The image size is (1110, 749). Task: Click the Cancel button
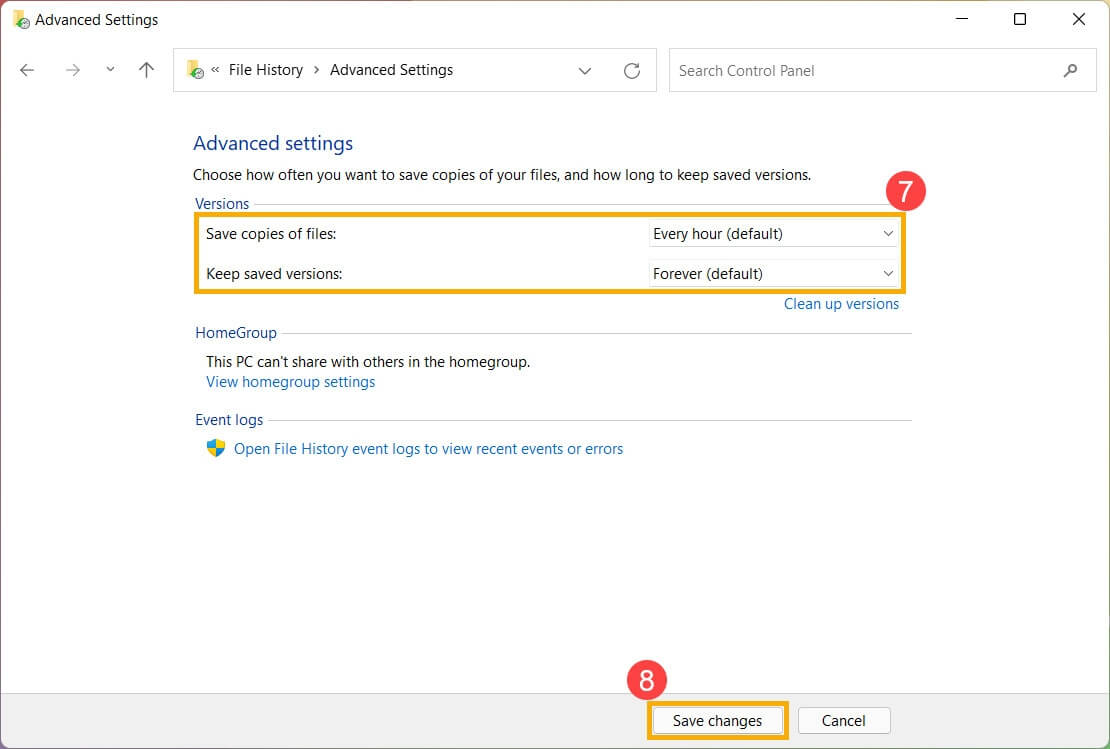pos(843,721)
